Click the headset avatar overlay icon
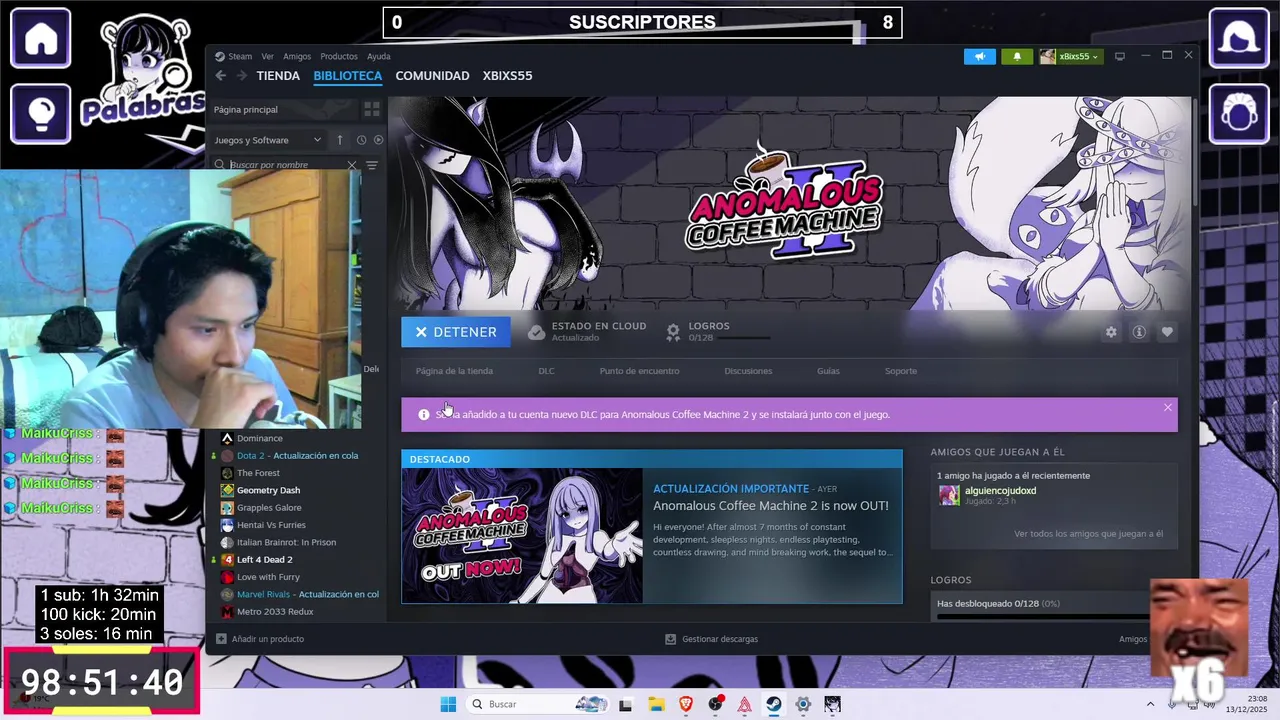The image size is (1280, 720). pos(1239,114)
